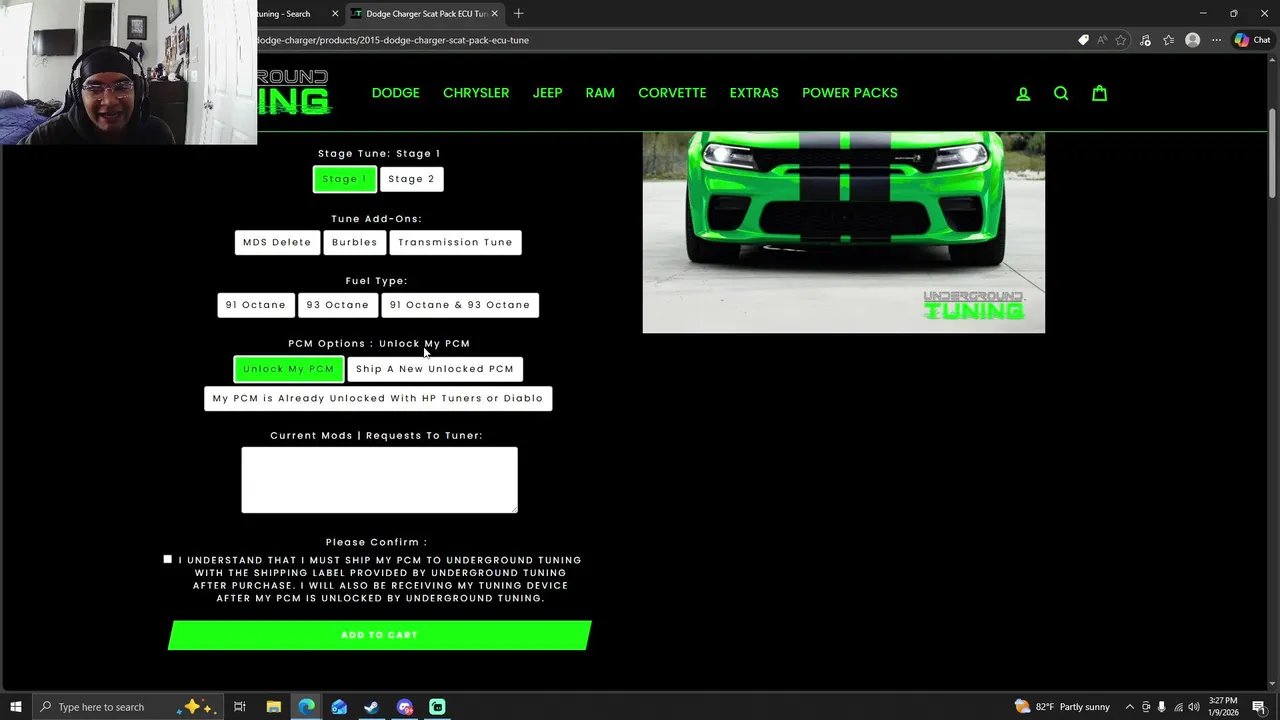Select the Stage 2 tune option
Image resolution: width=1280 pixels, height=720 pixels.
(x=412, y=179)
